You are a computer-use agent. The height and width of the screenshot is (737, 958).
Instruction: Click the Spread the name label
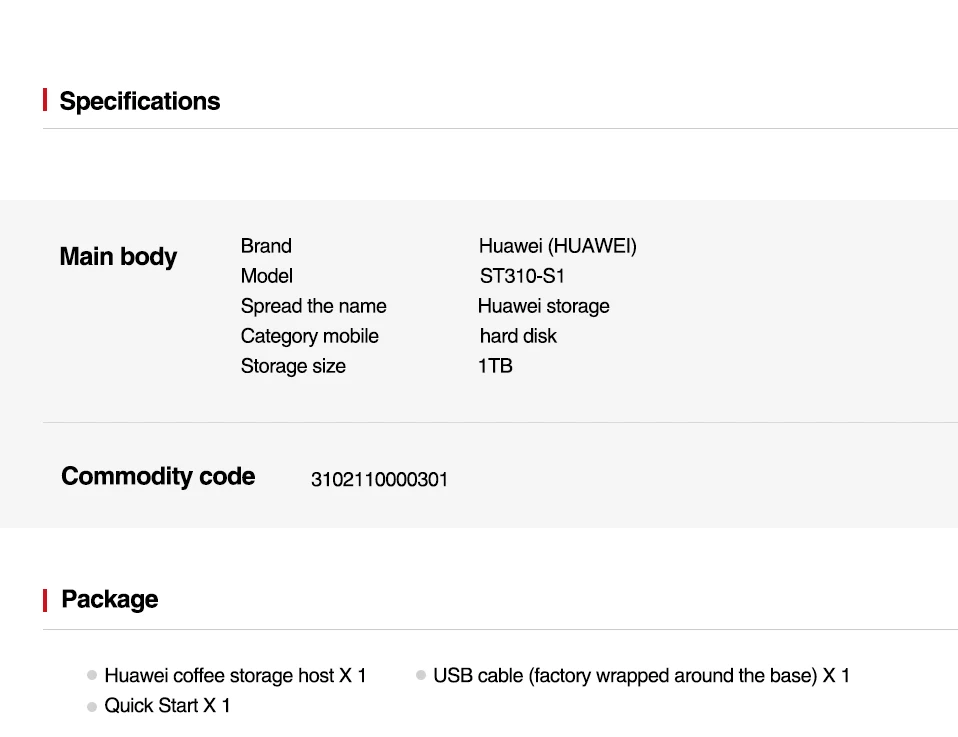pyautogui.click(x=313, y=306)
